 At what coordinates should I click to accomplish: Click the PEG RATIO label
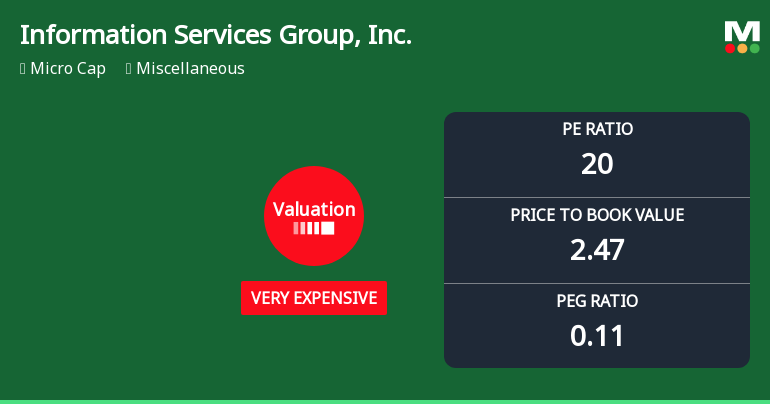point(597,301)
